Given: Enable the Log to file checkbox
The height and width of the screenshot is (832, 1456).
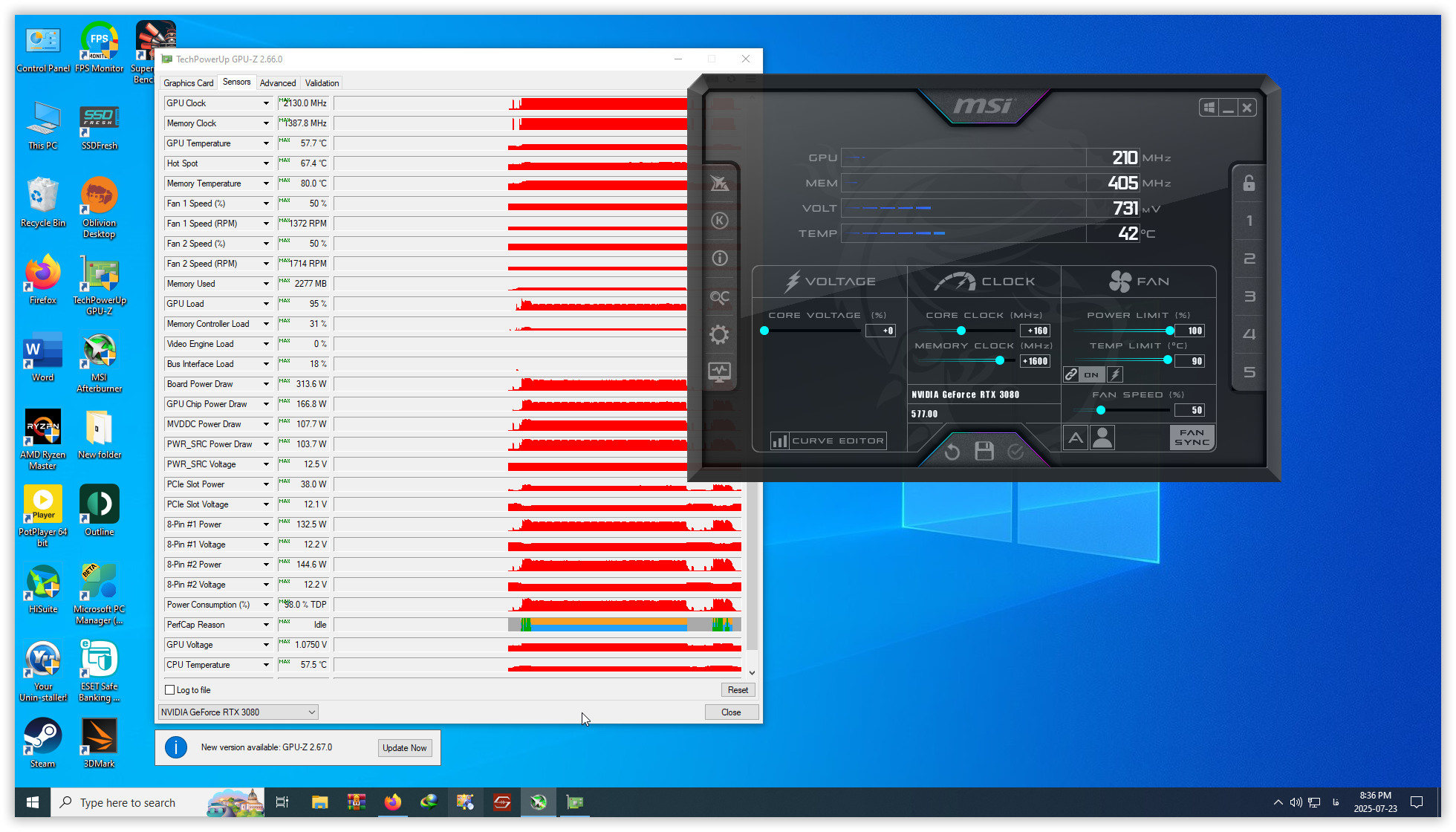Looking at the screenshot, I should (170, 690).
